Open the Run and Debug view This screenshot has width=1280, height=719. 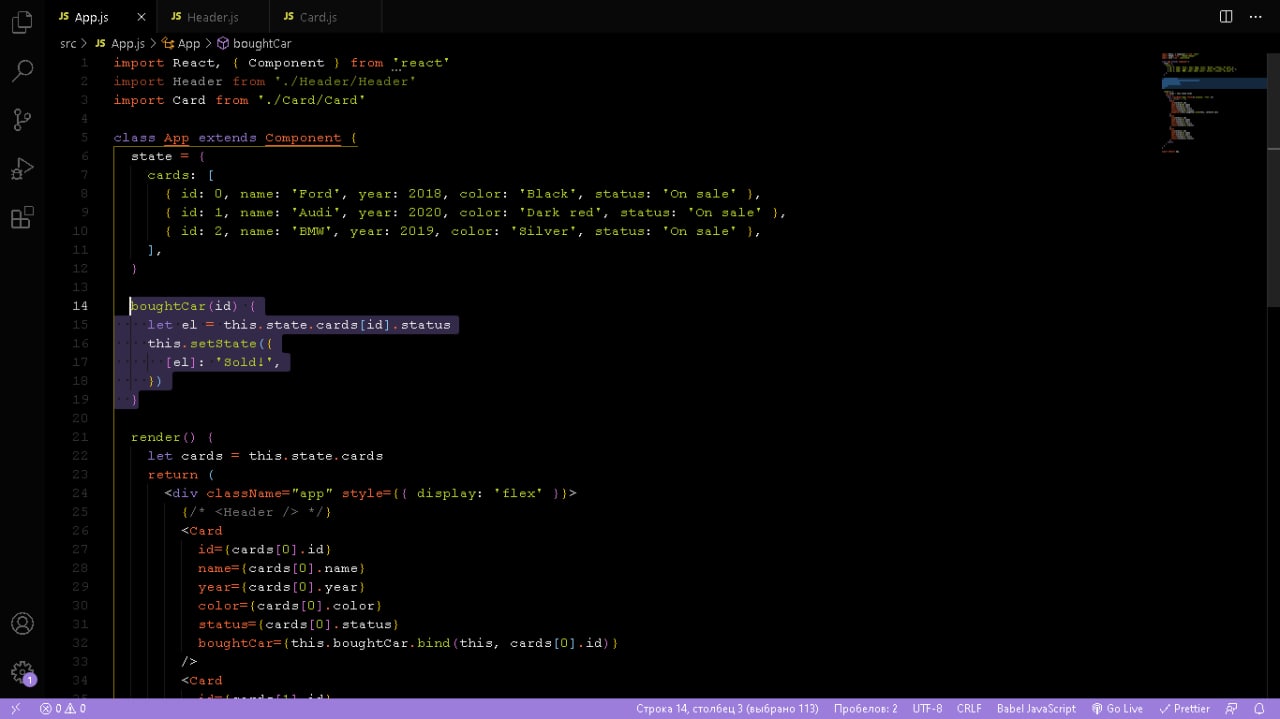(22, 169)
